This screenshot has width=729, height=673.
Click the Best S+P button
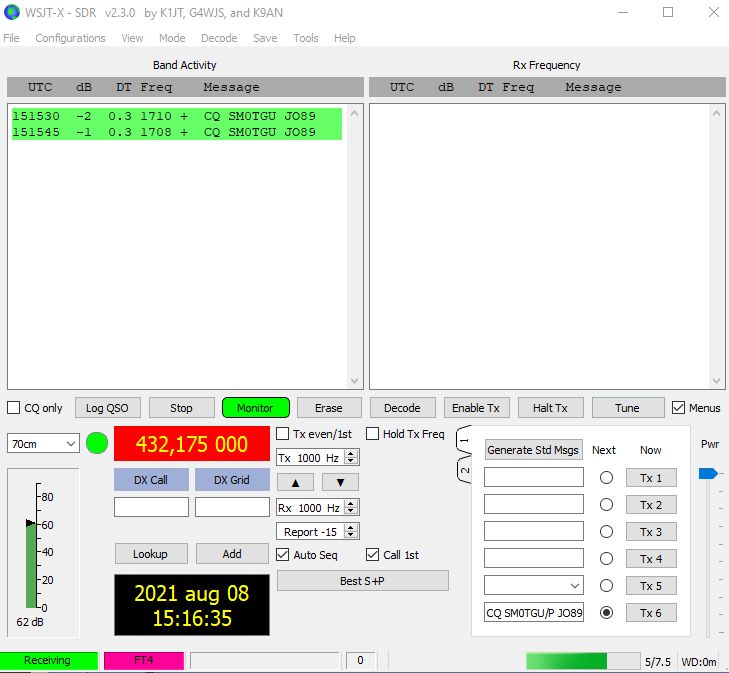coord(363,581)
